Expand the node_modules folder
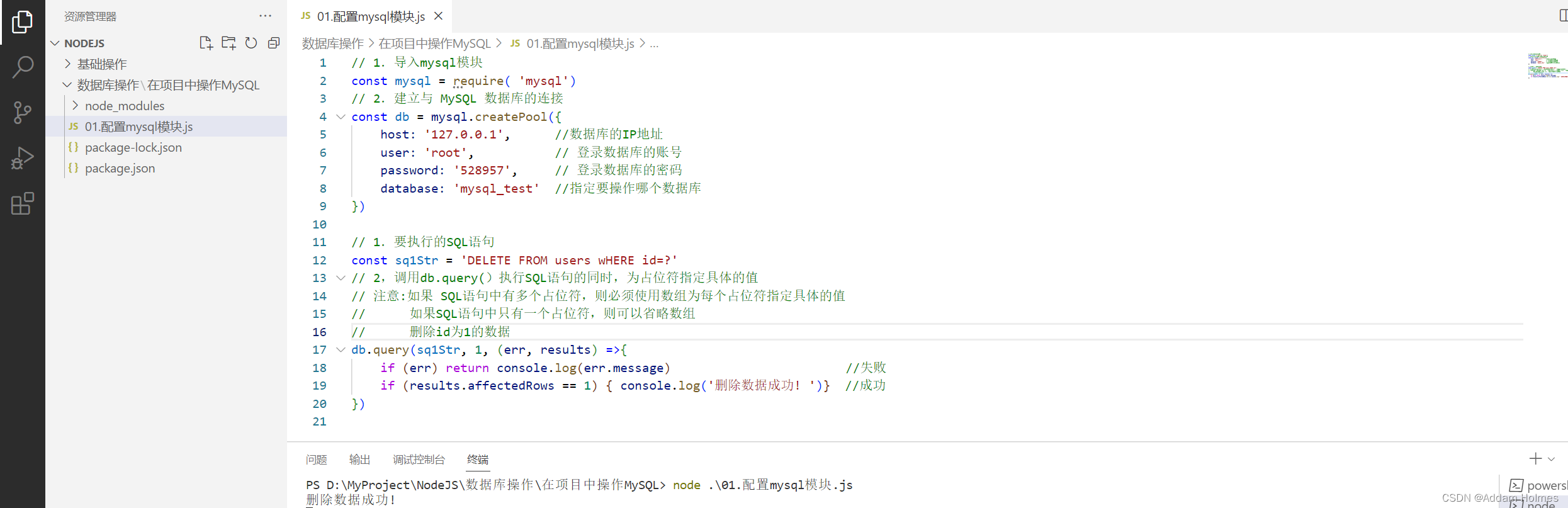Viewport: 1568px width, 508px height. click(x=76, y=105)
